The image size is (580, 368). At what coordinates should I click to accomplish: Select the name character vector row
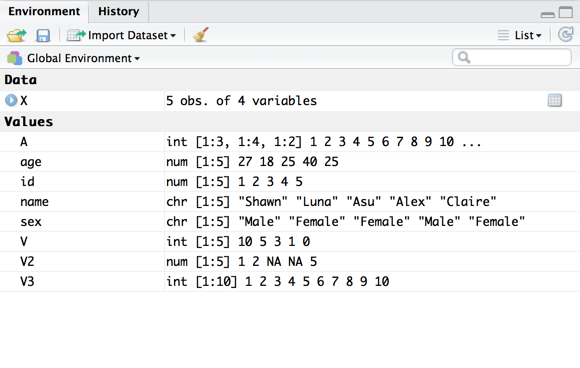[x=290, y=202]
